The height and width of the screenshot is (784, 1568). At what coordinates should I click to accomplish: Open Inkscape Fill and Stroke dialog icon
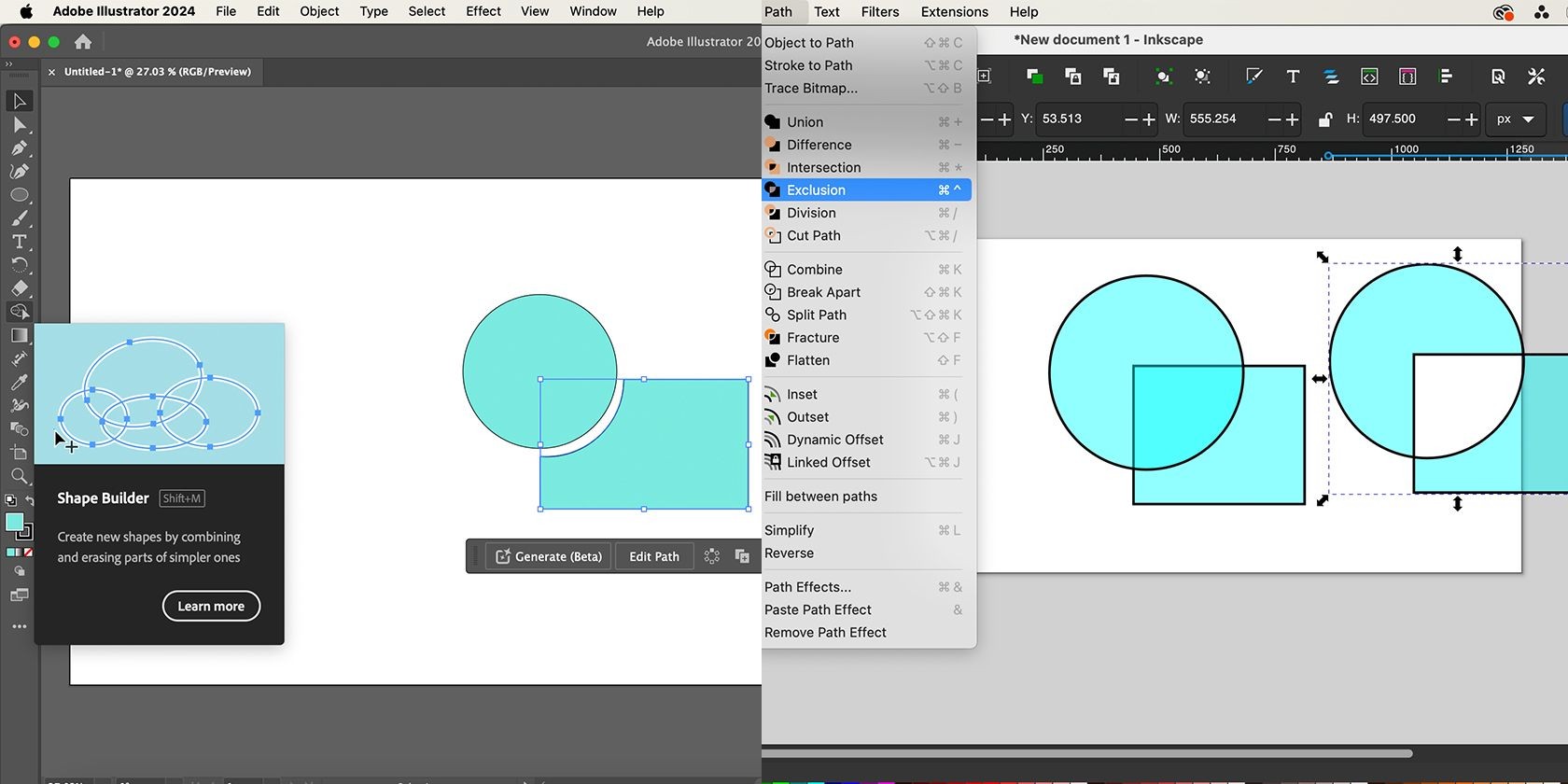1254,77
